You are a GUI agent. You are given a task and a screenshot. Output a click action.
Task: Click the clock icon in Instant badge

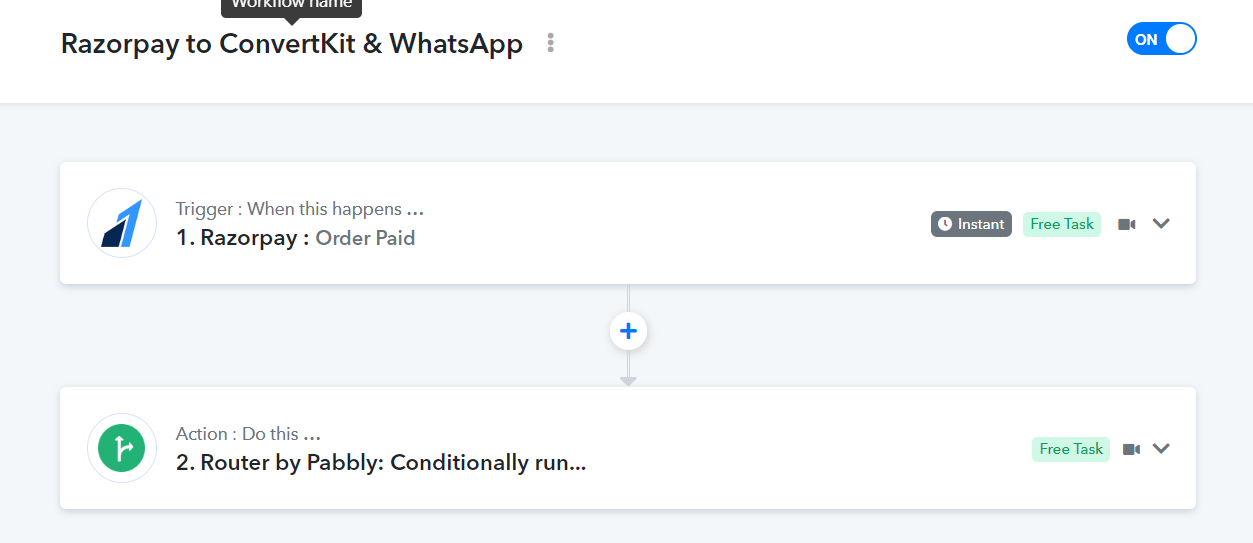click(x=945, y=224)
